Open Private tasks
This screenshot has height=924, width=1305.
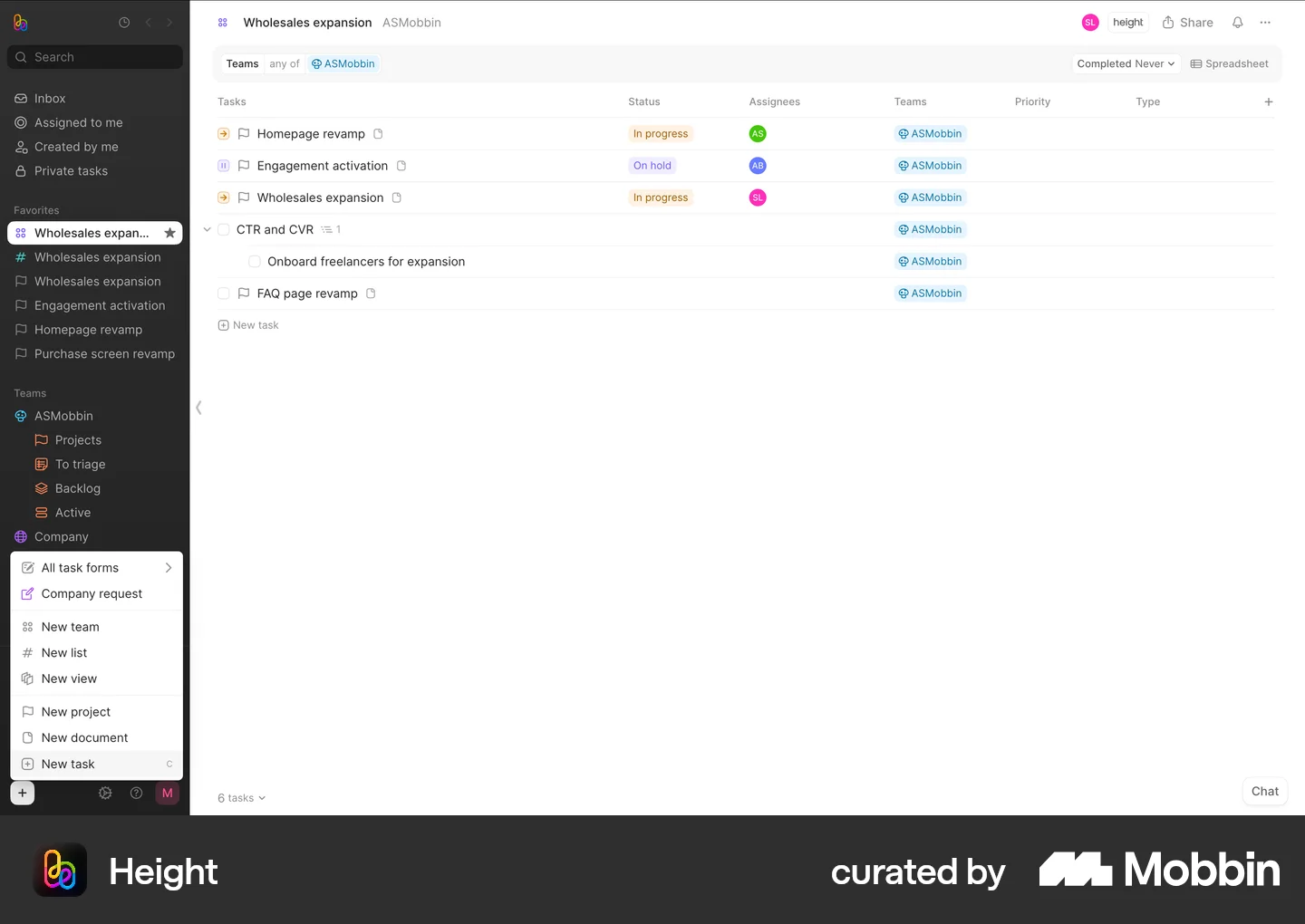pyautogui.click(x=95, y=171)
